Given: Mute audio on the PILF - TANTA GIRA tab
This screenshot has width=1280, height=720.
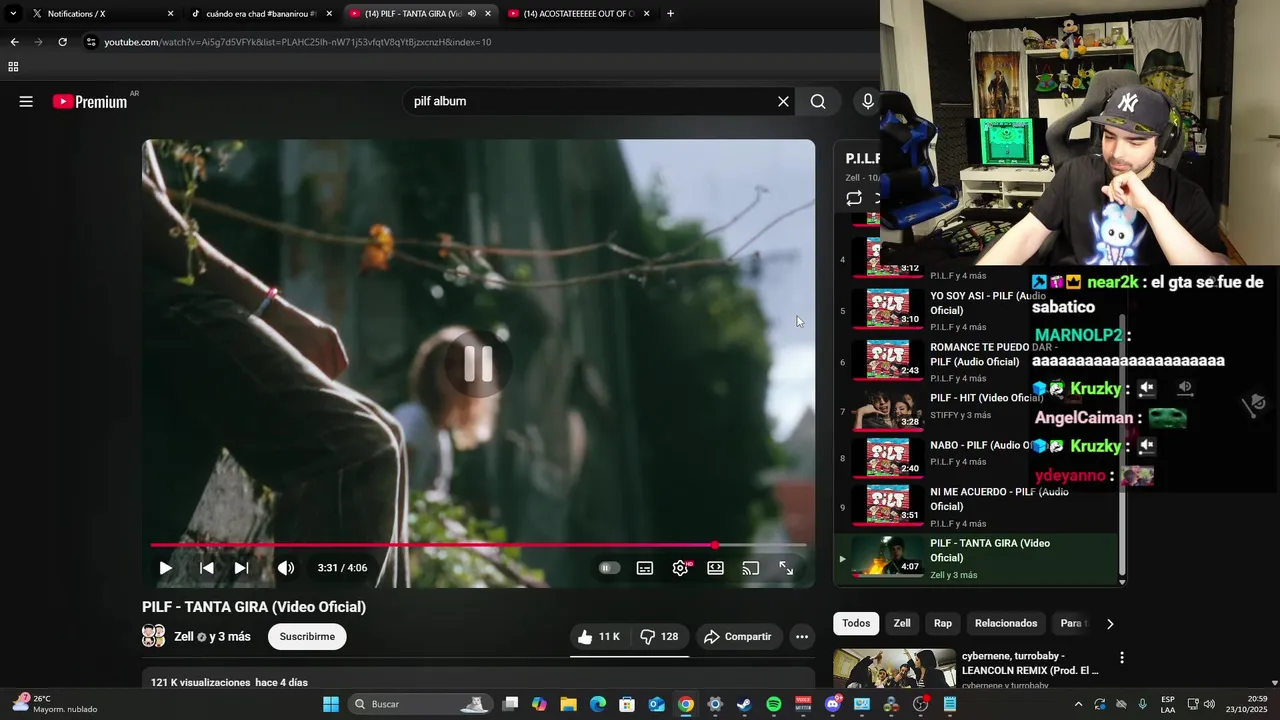Looking at the screenshot, I should (471, 14).
